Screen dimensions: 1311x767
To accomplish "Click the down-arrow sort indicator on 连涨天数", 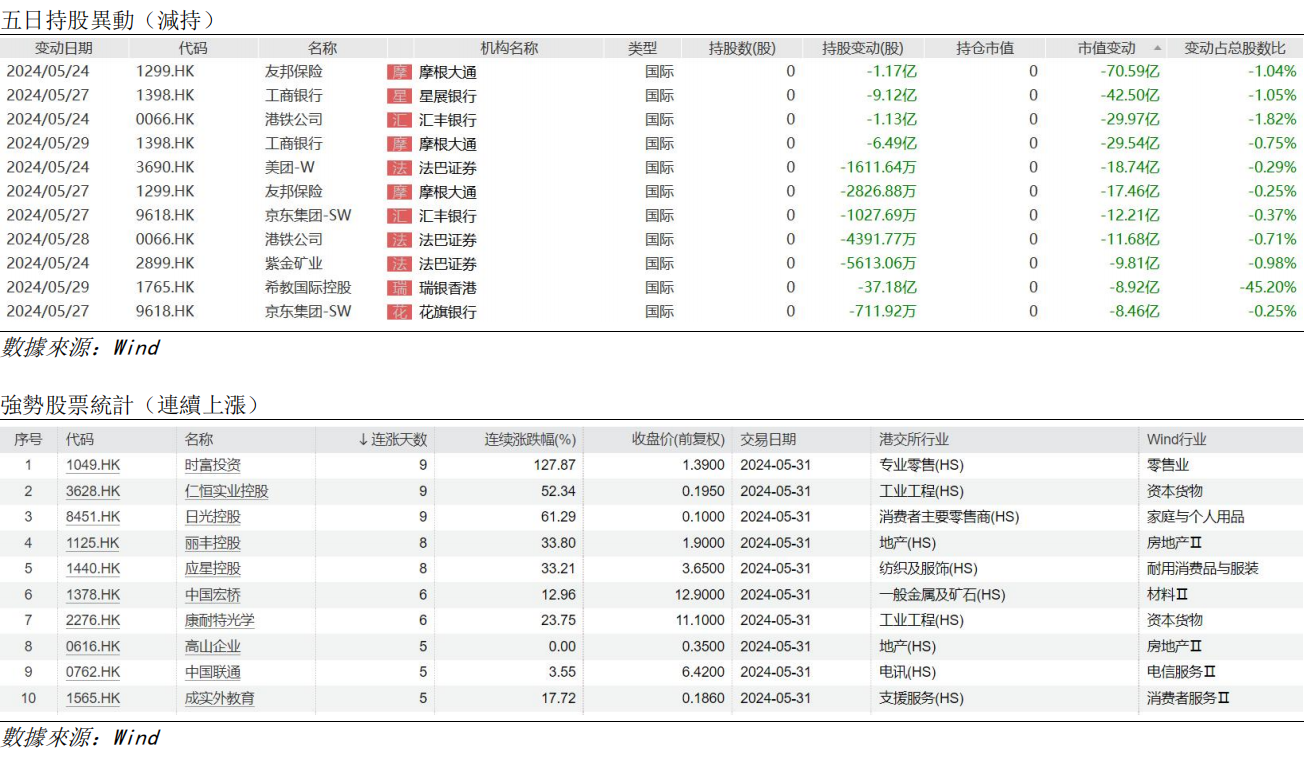I will coord(364,439).
